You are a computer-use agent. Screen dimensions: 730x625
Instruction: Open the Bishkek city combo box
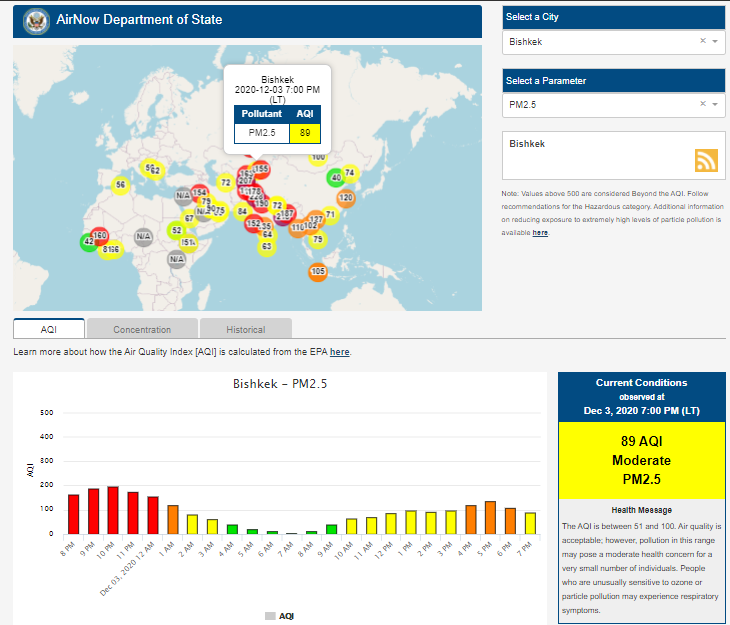click(600, 42)
